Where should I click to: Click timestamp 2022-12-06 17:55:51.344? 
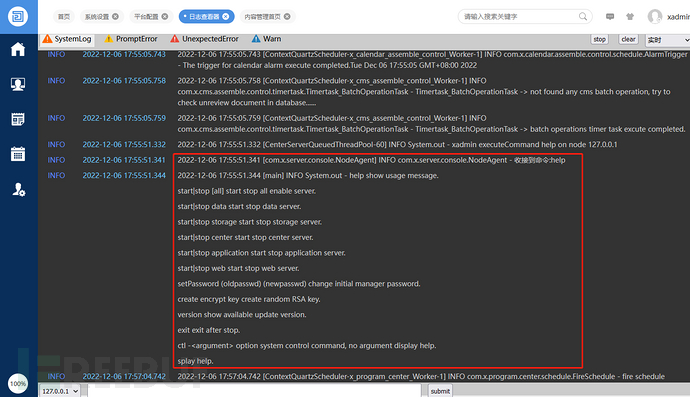pos(124,175)
